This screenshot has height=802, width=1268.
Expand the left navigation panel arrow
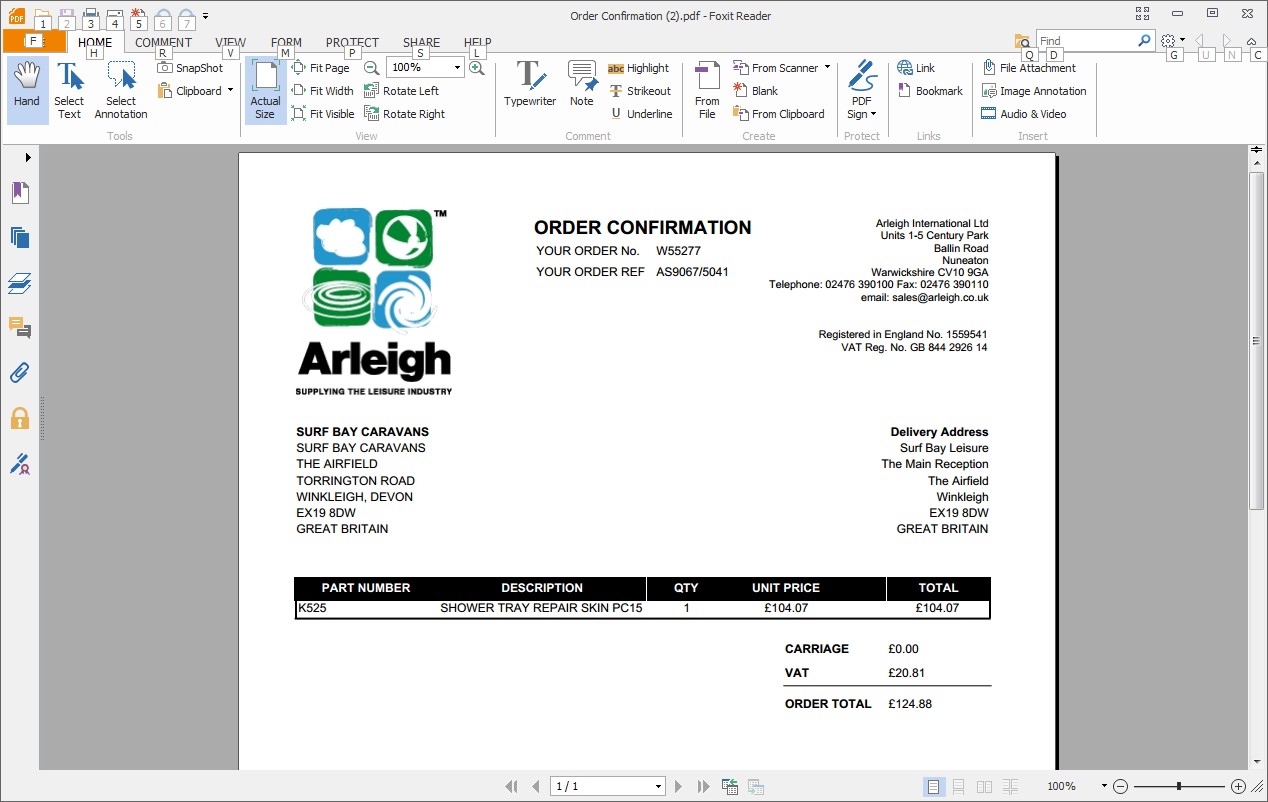(28, 157)
